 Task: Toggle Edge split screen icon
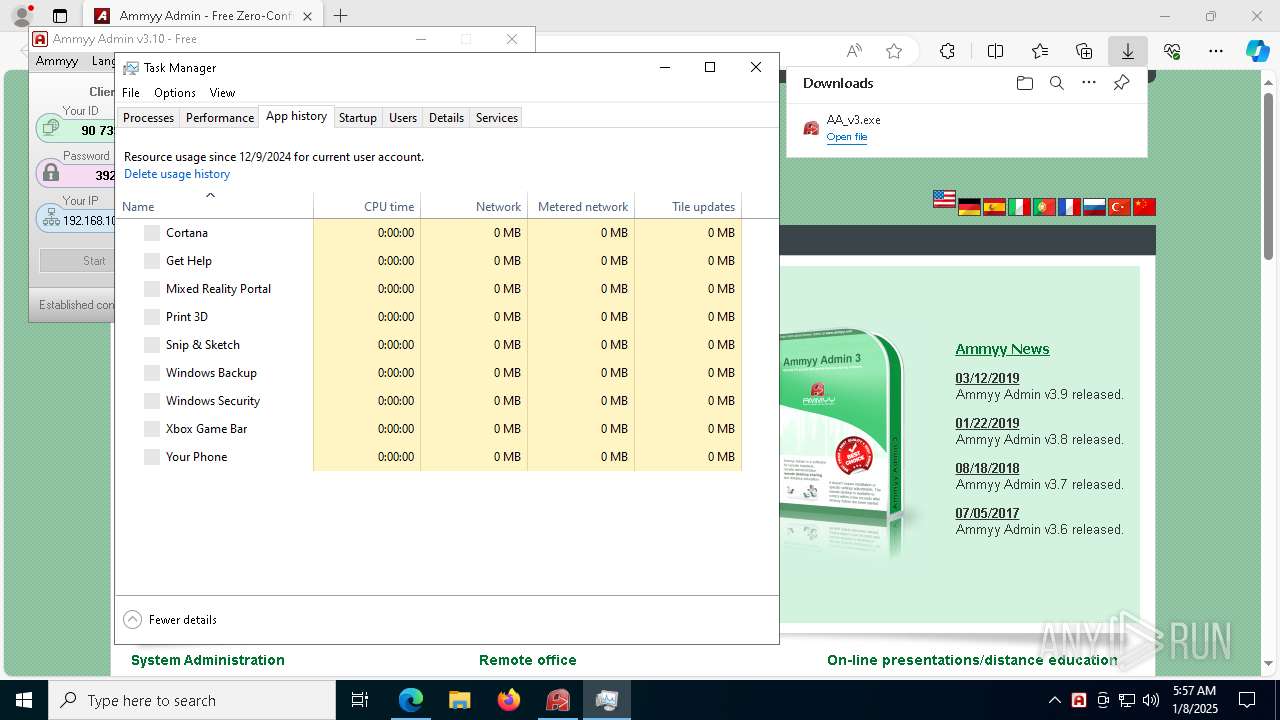click(995, 51)
